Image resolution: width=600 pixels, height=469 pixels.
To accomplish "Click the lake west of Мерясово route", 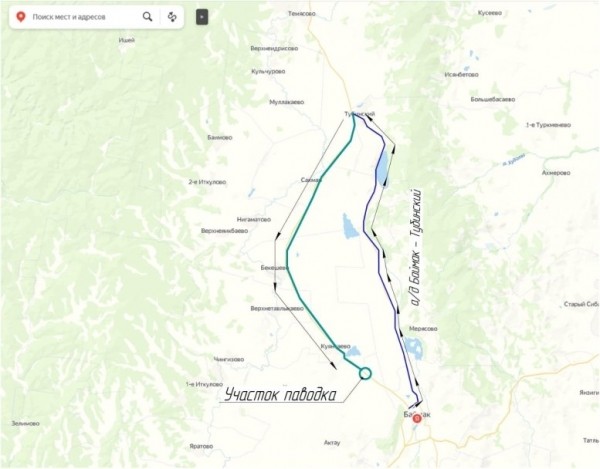I will (x=414, y=348).
